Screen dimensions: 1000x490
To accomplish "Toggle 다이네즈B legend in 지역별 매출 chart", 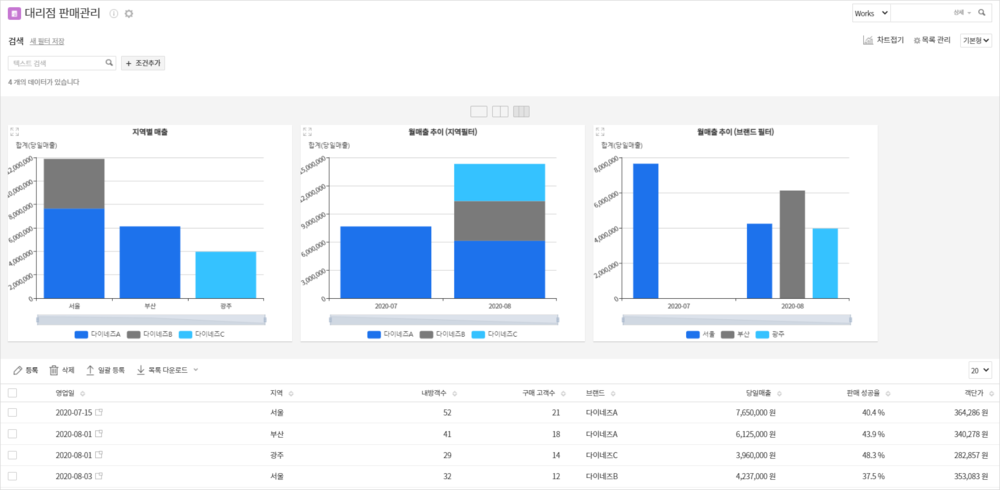I will 150,334.
